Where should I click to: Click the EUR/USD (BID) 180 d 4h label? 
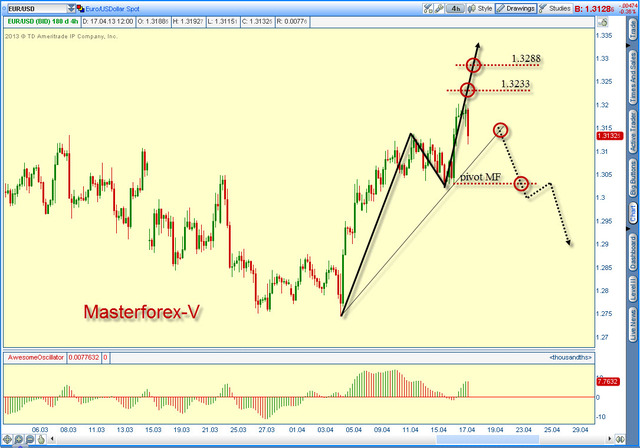click(42, 22)
